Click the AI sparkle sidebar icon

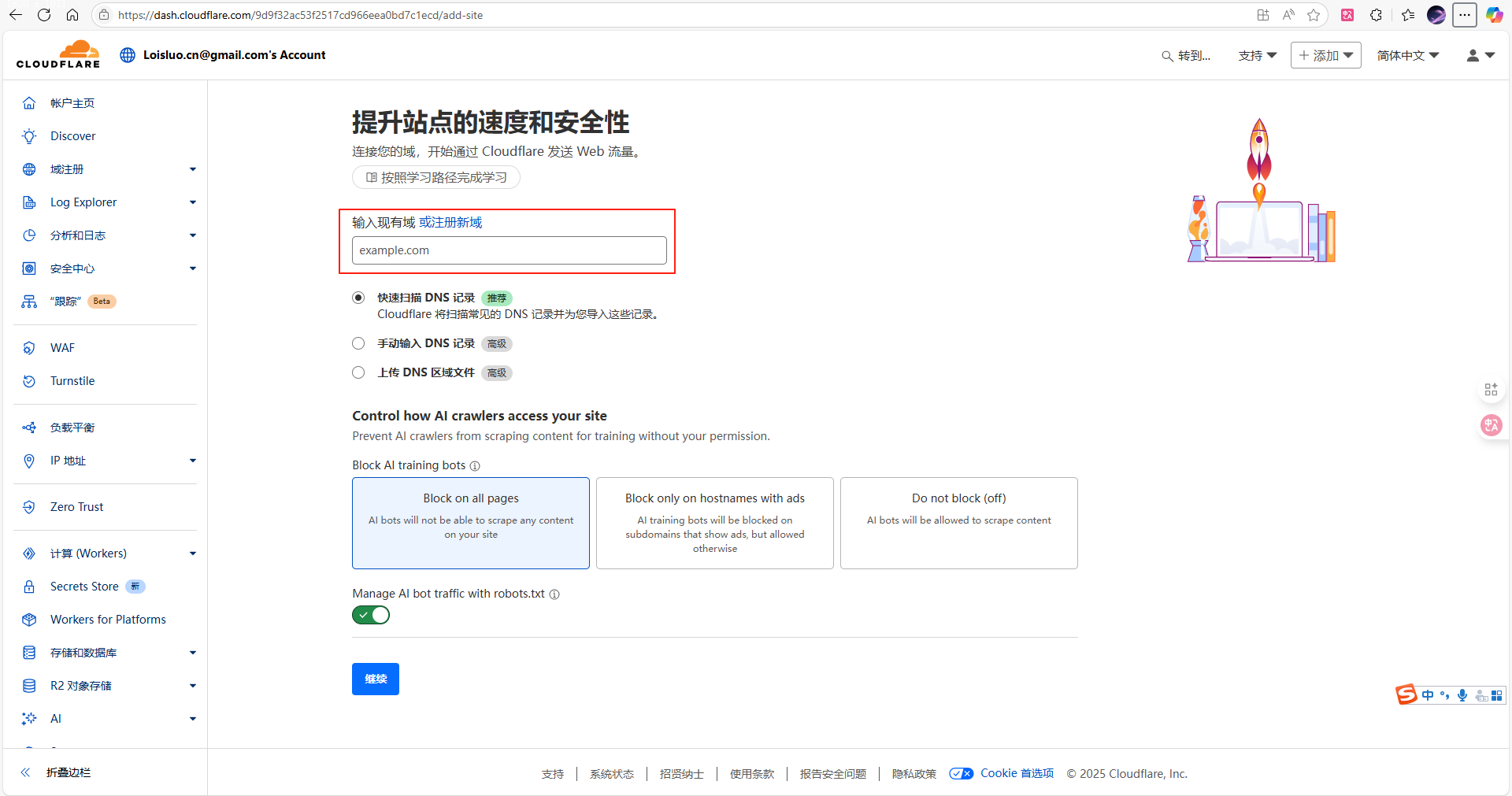(29, 719)
